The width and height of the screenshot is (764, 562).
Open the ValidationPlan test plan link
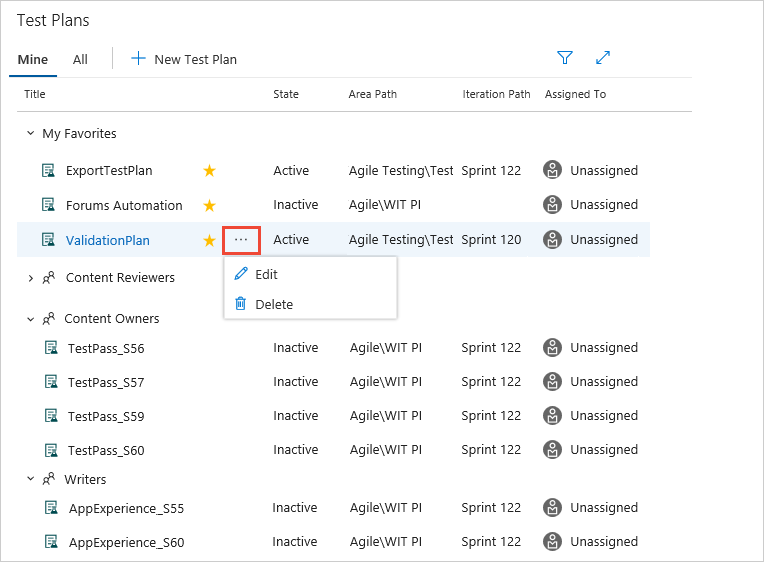(x=107, y=240)
